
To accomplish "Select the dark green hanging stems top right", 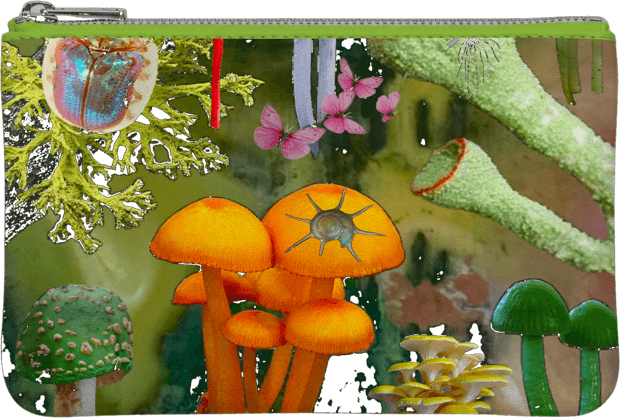I will tap(580, 68).
